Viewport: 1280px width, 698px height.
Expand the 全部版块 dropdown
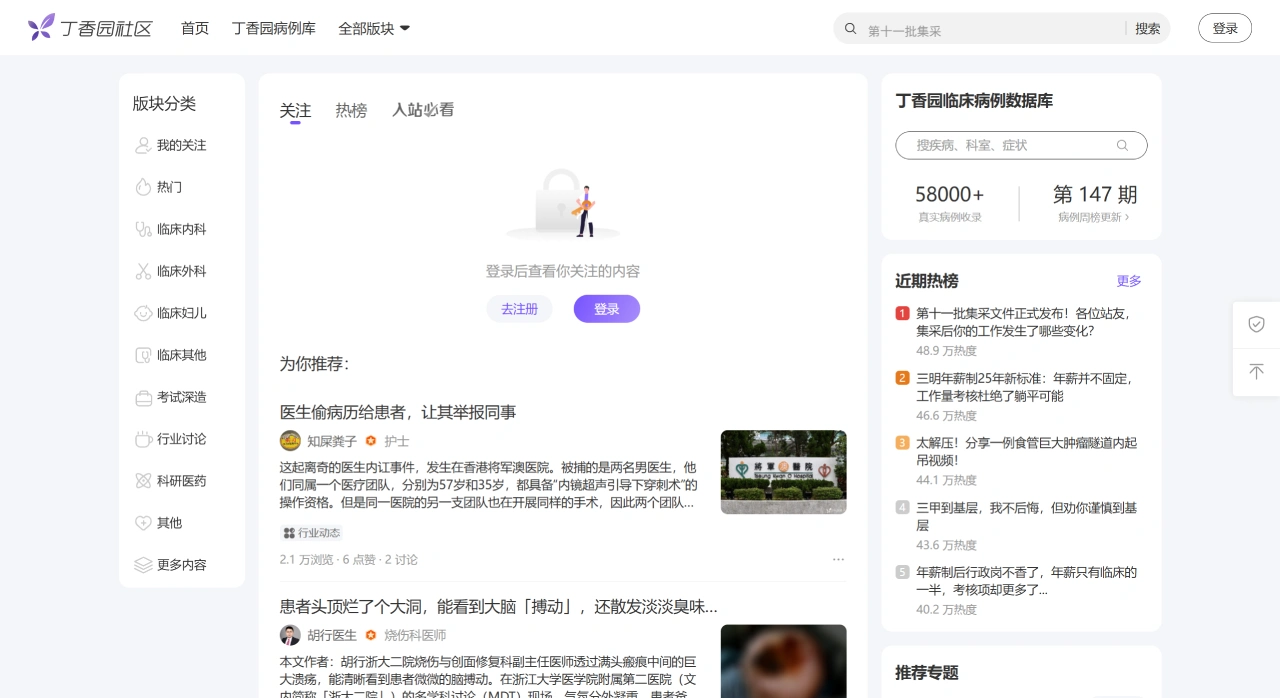click(x=374, y=28)
